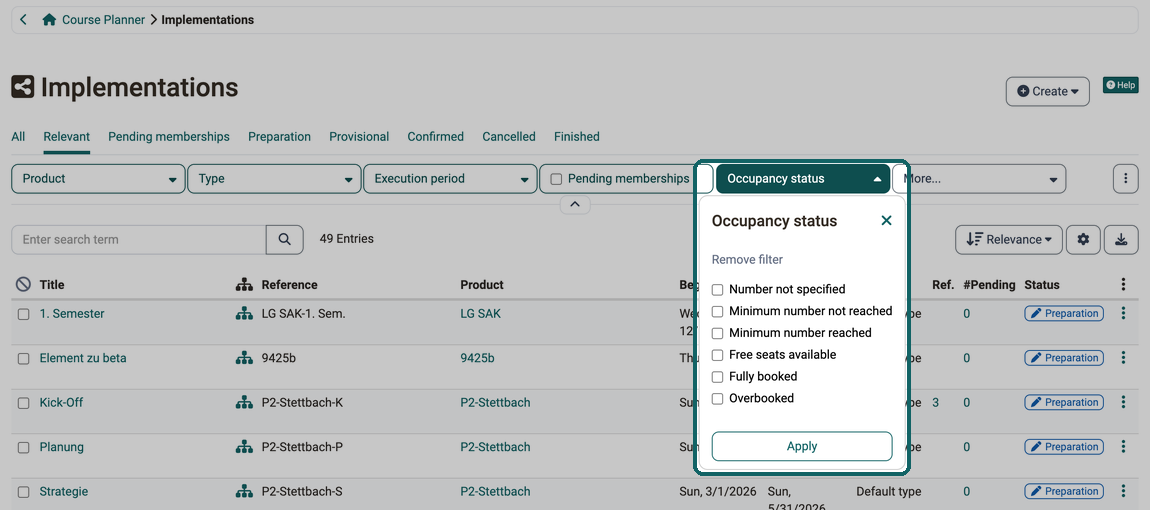
Task: Click the deselect-all icon in Title header
Action: pos(23,285)
